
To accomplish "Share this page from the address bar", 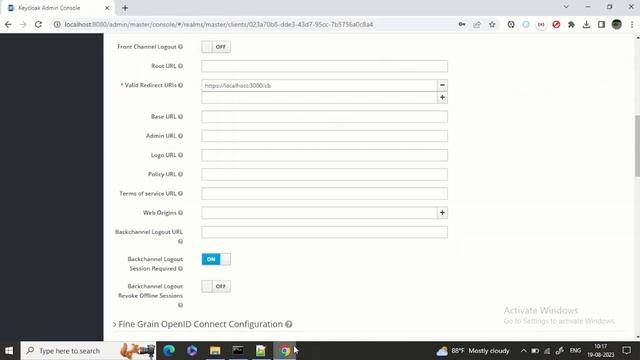I will [x=477, y=24].
